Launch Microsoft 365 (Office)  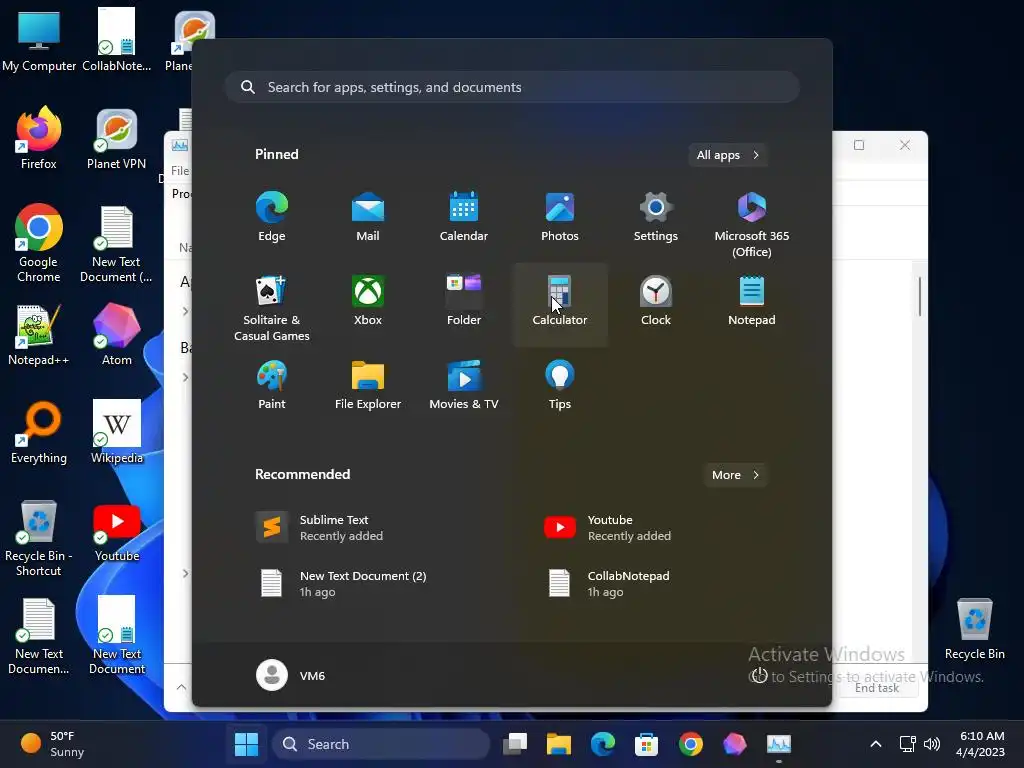coord(752,225)
